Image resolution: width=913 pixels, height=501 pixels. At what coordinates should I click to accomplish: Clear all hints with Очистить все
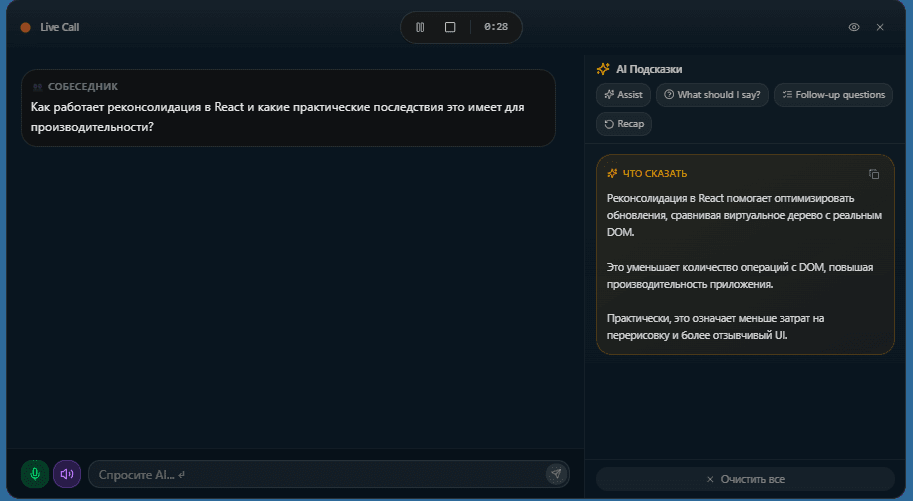point(745,479)
